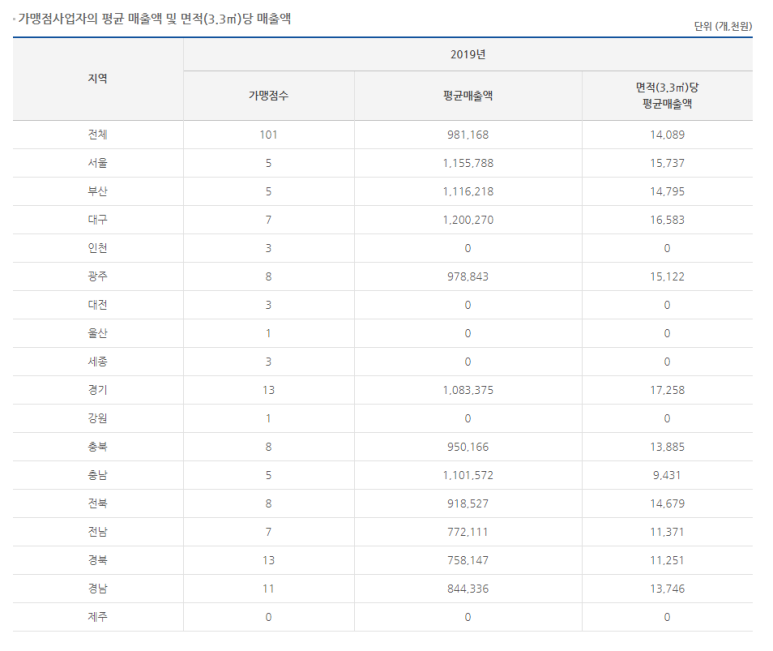Click the value '772,111' in the 전남 row
The height and width of the screenshot is (651, 773).
(467, 532)
